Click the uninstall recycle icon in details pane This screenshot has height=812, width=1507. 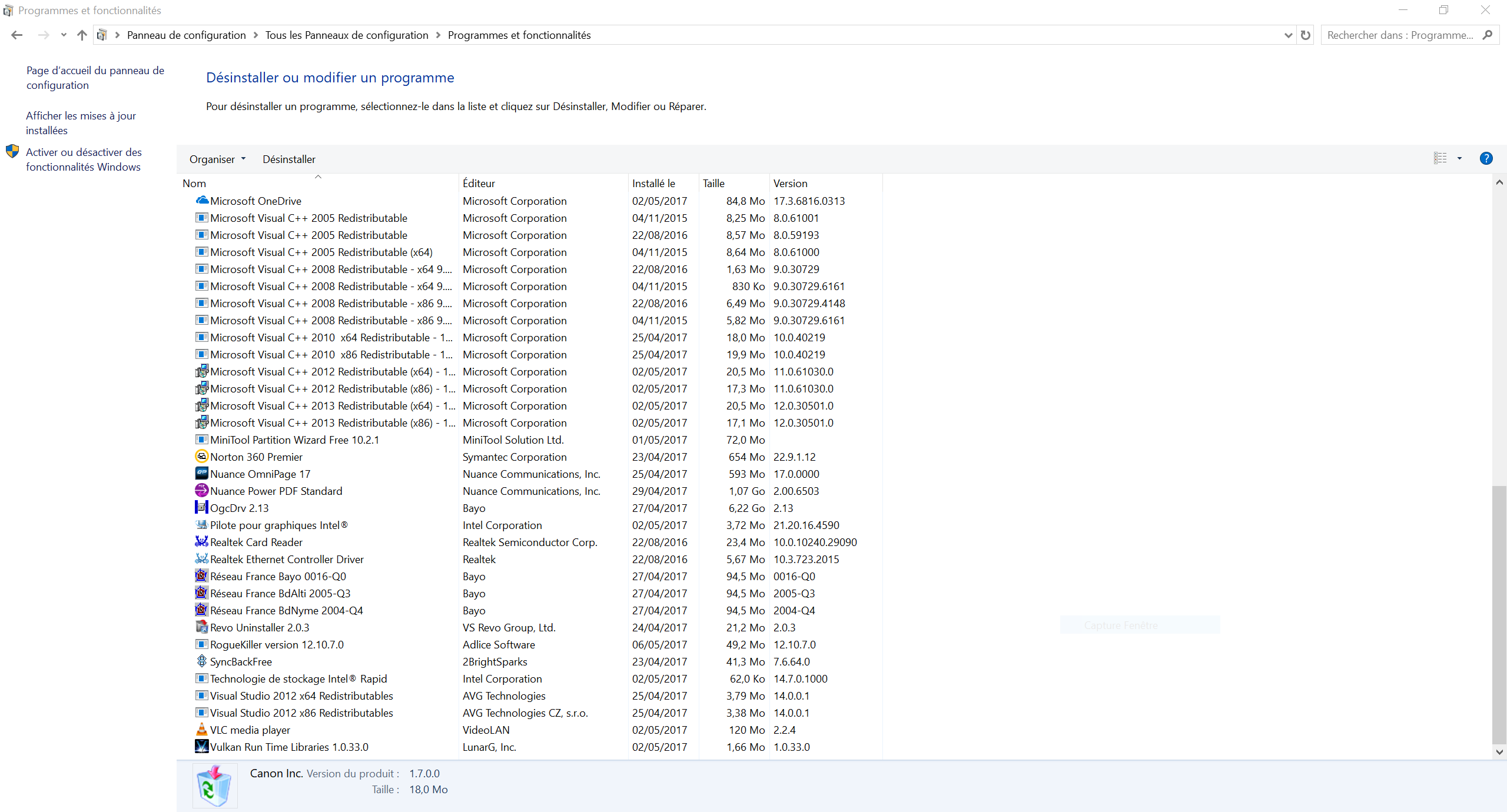215,786
